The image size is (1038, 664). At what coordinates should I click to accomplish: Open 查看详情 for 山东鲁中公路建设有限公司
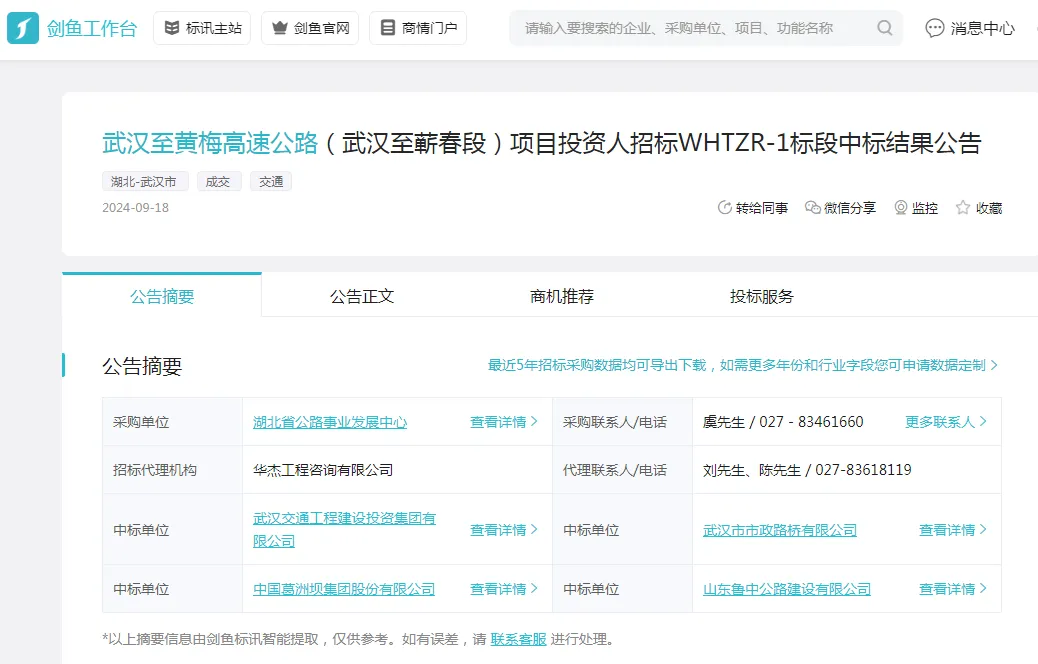951,589
